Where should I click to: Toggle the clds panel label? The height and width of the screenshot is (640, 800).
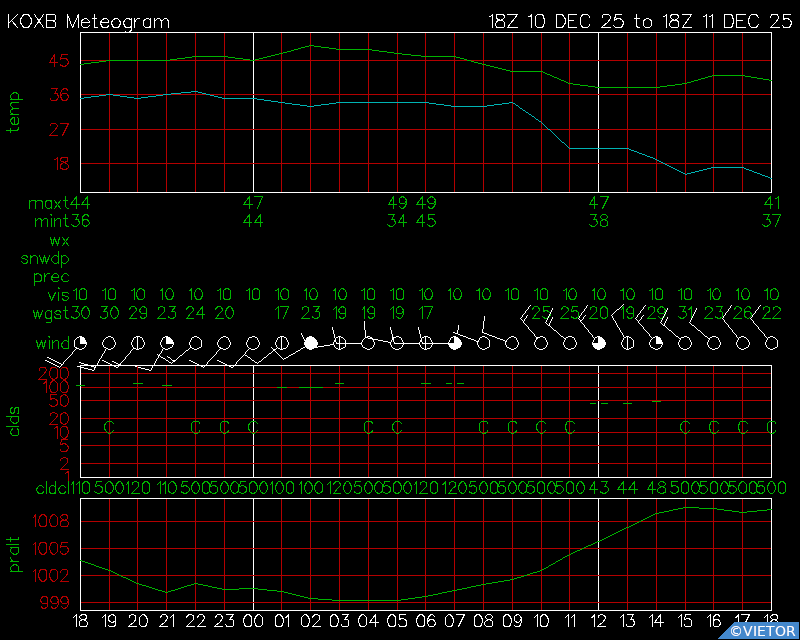coord(12,421)
